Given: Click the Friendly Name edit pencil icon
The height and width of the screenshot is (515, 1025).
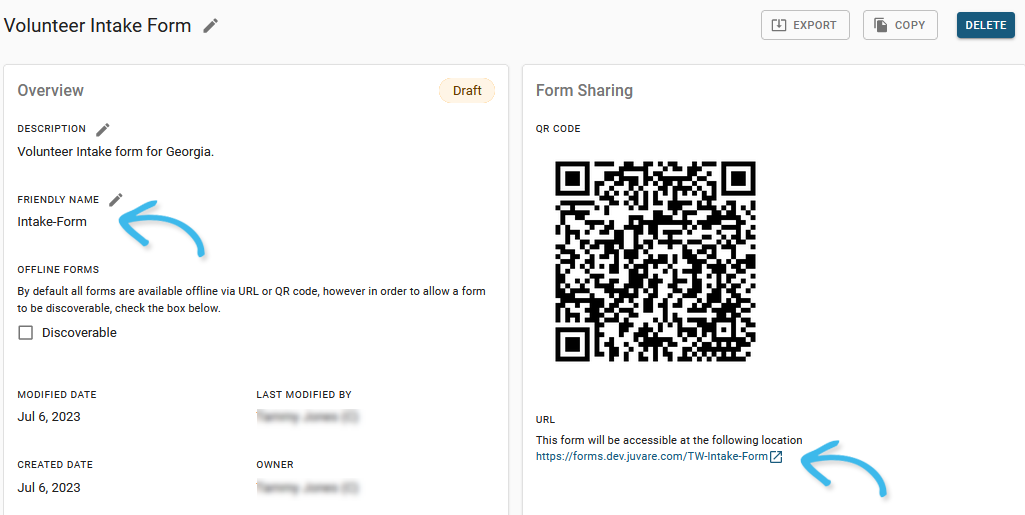Looking at the screenshot, I should [x=116, y=200].
